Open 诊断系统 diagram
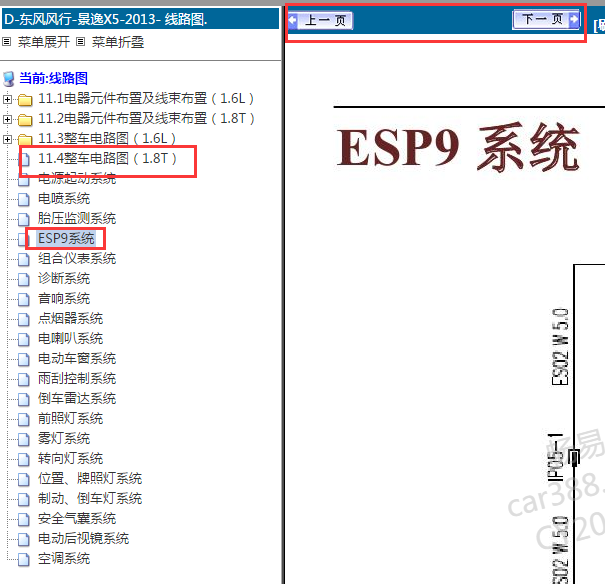Viewport: 605px width, 584px height. click(x=64, y=278)
